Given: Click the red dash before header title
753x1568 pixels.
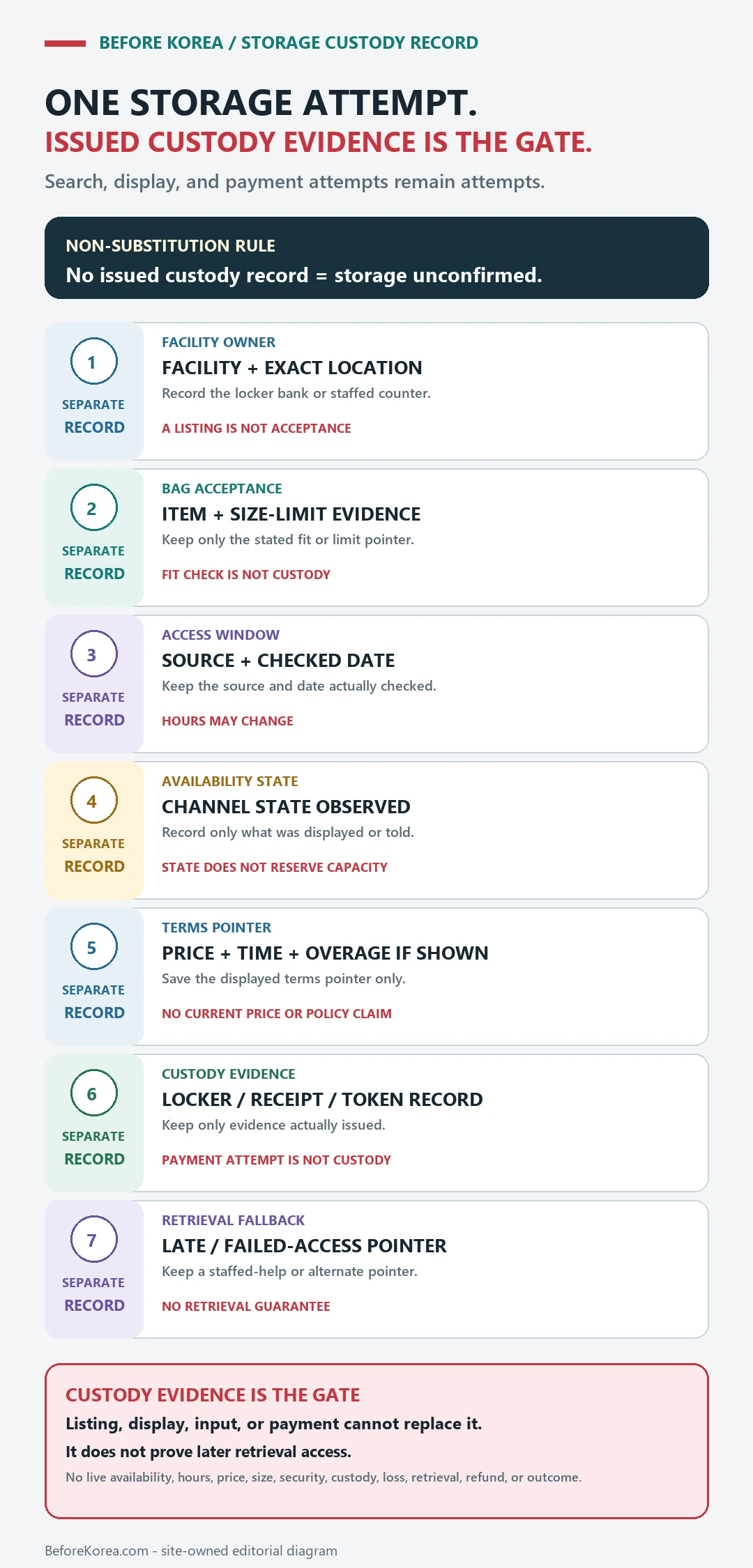Looking at the screenshot, I should point(65,43).
